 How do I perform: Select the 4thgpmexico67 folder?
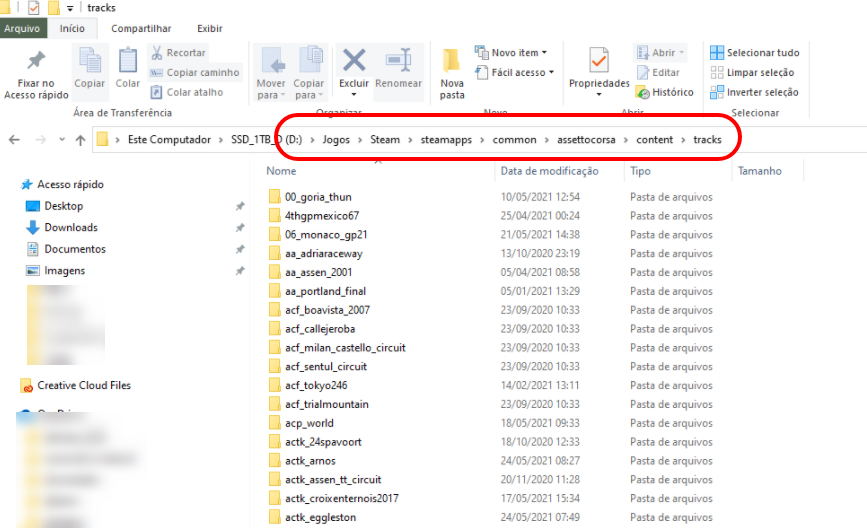tap(322, 216)
